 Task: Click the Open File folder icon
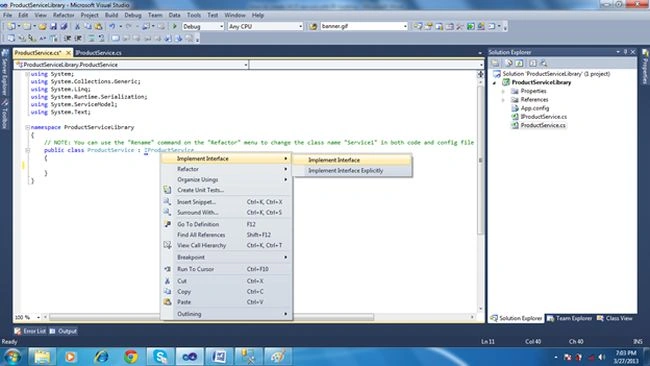42,26
